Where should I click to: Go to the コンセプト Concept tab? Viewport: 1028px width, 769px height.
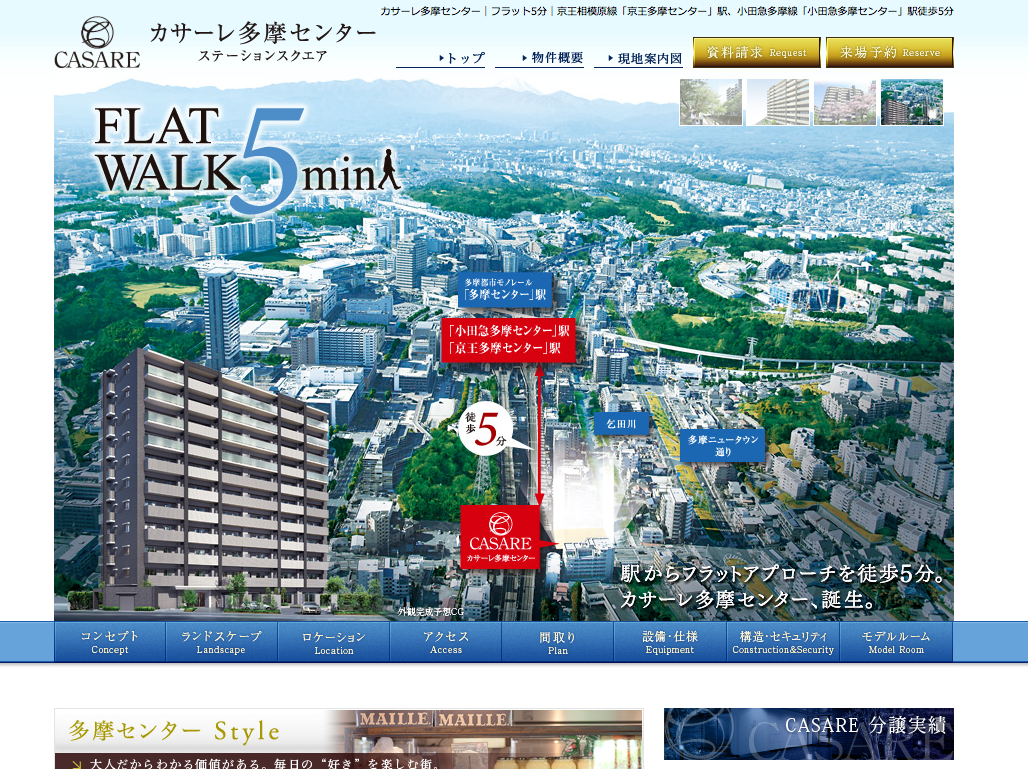point(110,642)
